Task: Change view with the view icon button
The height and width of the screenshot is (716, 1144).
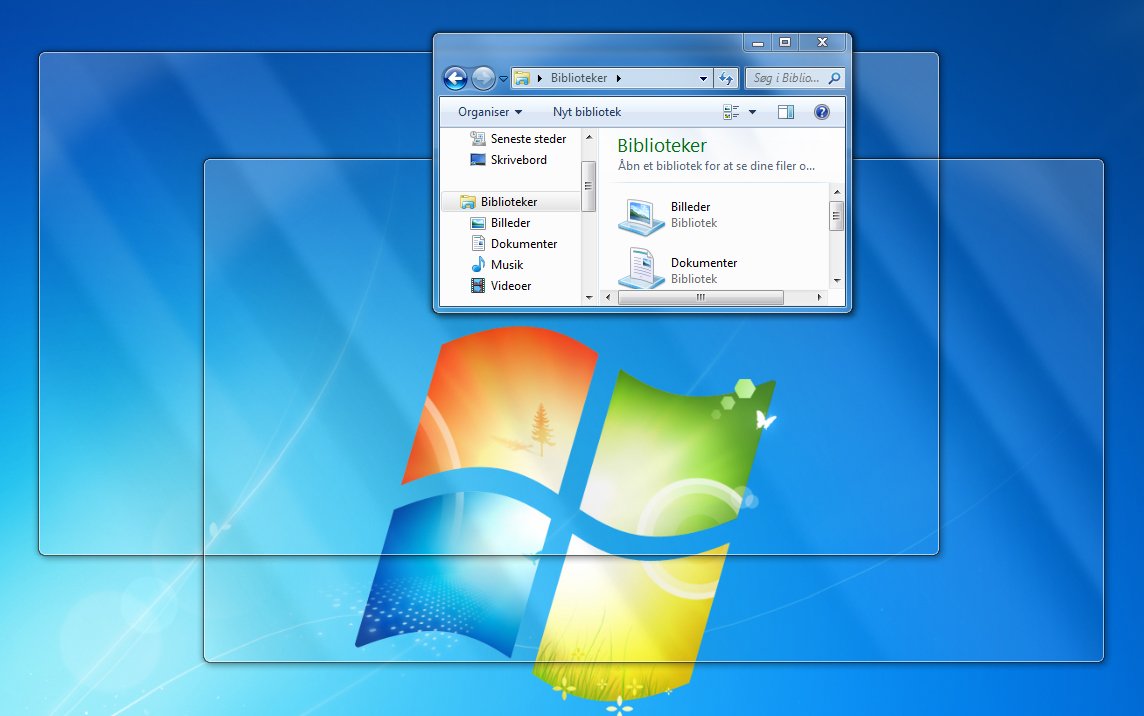Action: [x=731, y=112]
